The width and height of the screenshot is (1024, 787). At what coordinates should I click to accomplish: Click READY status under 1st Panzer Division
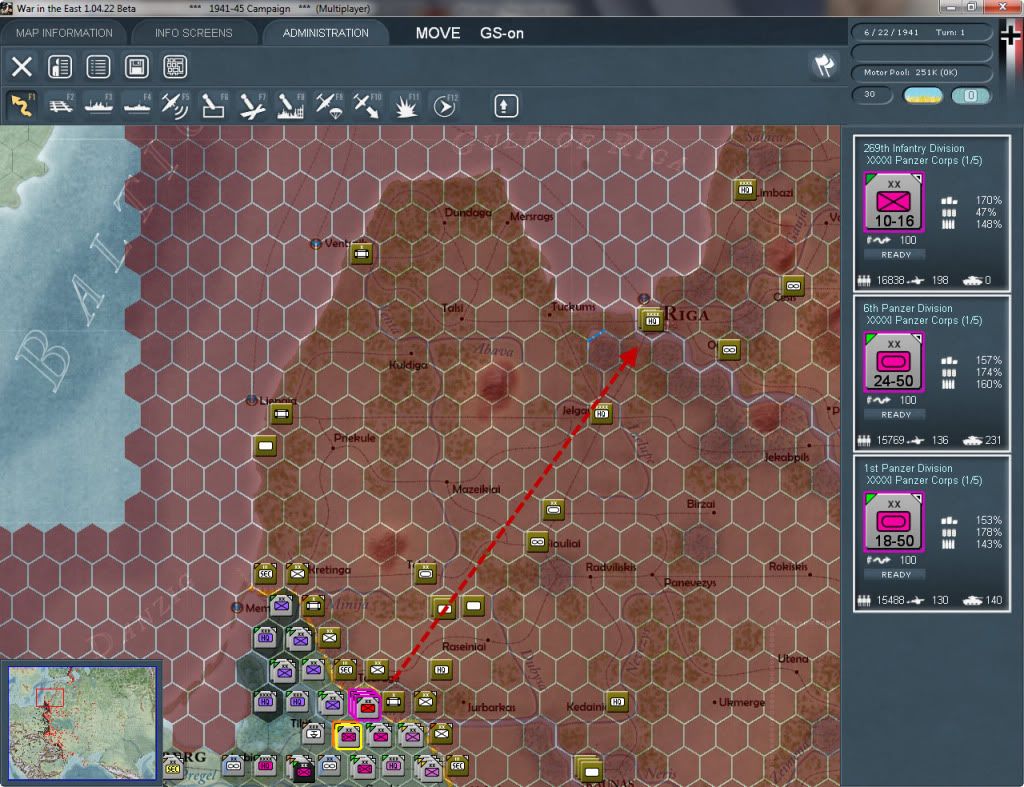(895, 575)
